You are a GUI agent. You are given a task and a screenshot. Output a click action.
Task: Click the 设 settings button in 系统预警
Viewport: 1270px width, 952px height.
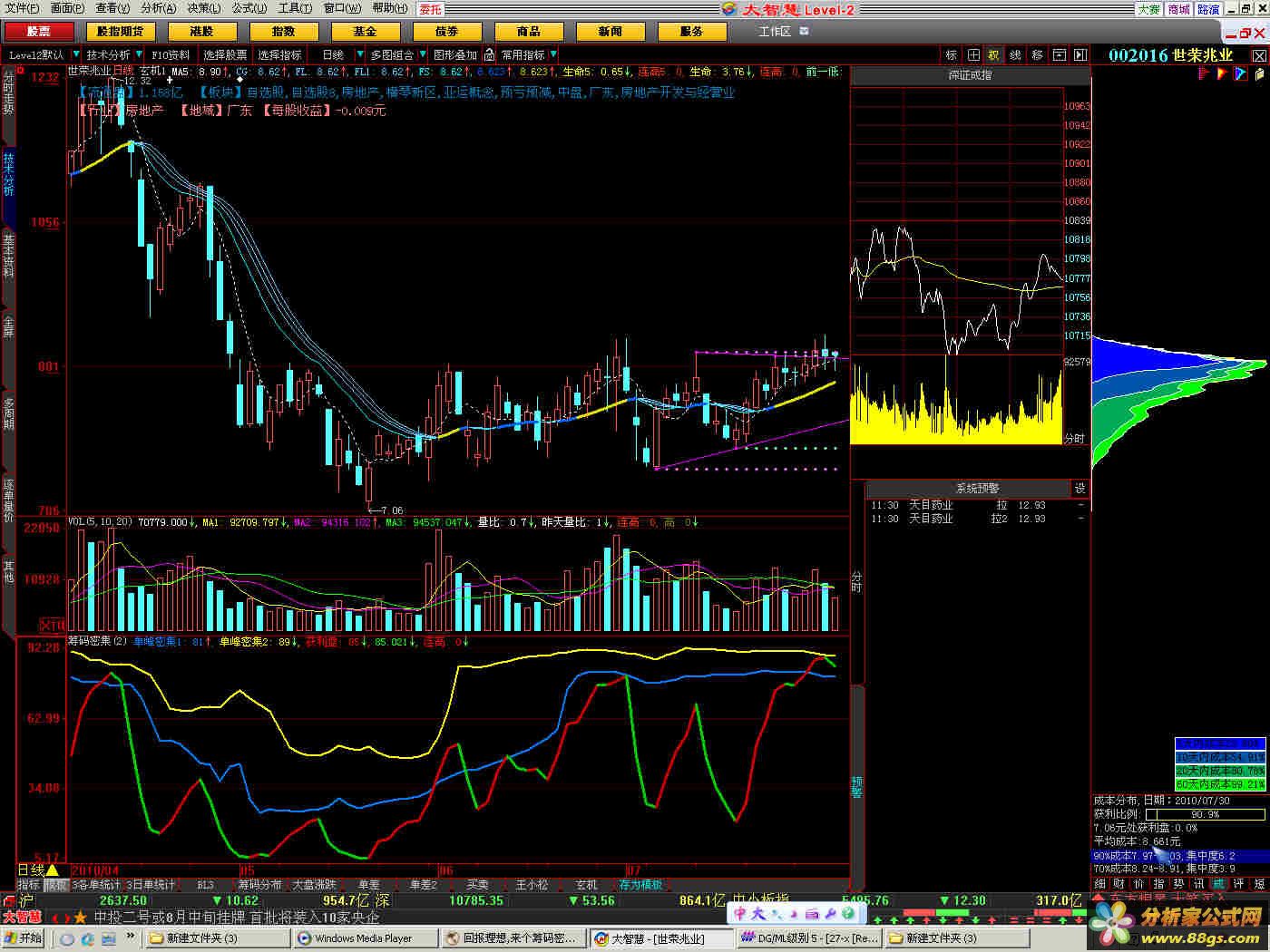tap(1079, 488)
